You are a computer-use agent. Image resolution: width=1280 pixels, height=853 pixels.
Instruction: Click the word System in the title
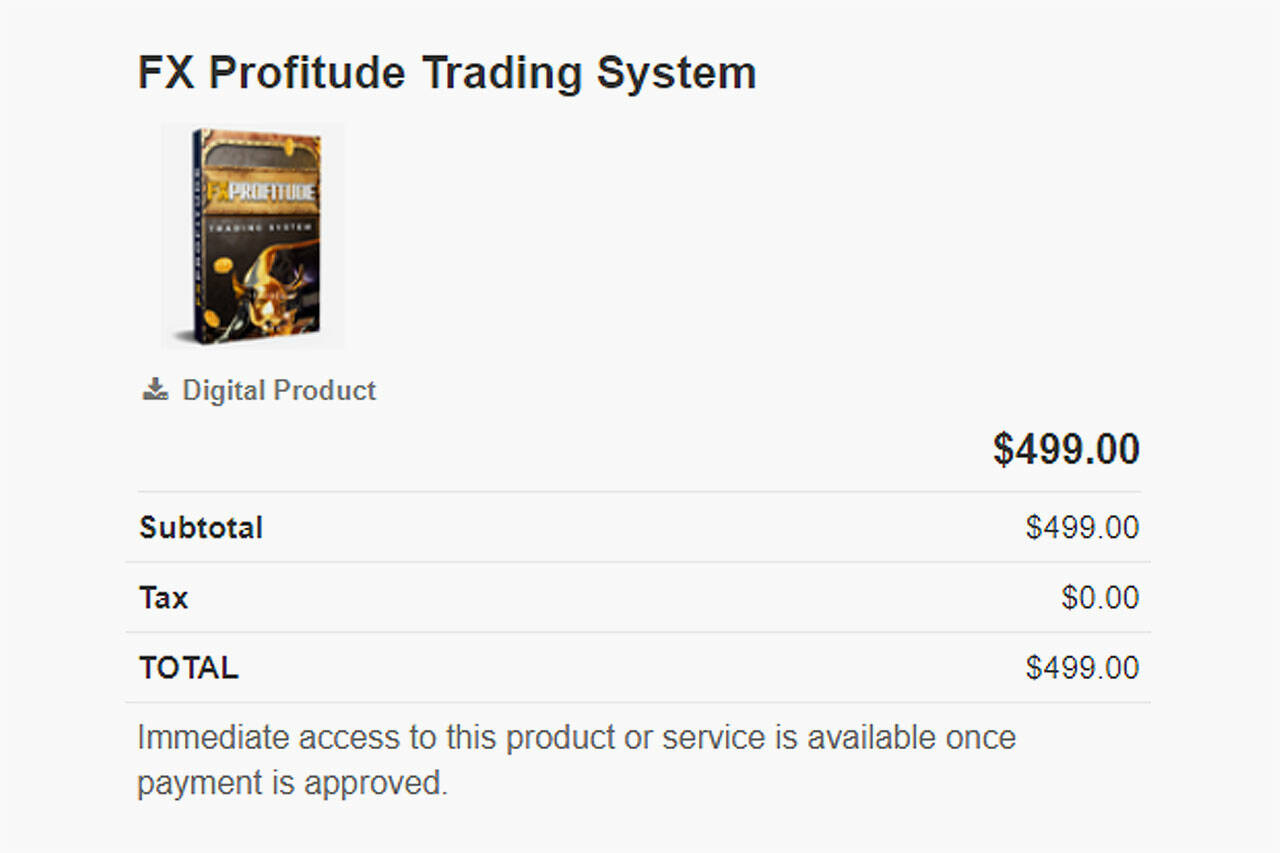point(676,73)
